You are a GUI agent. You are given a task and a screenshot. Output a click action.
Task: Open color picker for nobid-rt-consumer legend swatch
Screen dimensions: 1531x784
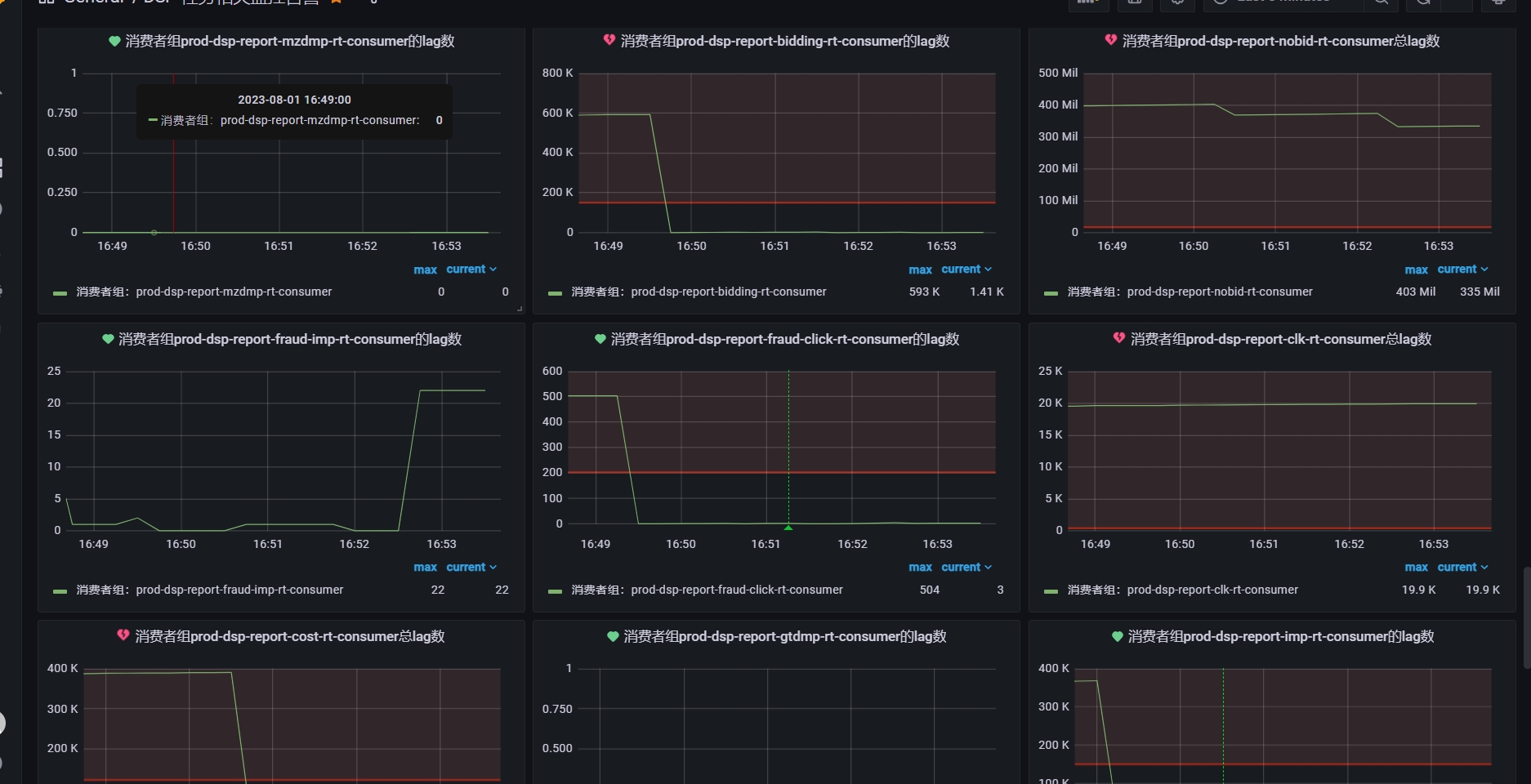coord(1051,293)
